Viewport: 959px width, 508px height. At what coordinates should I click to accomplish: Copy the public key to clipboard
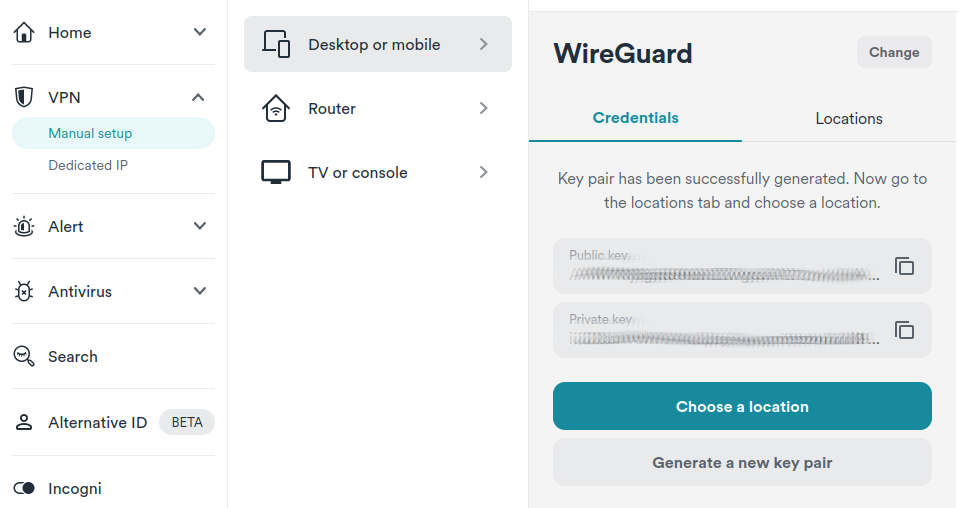[904, 266]
